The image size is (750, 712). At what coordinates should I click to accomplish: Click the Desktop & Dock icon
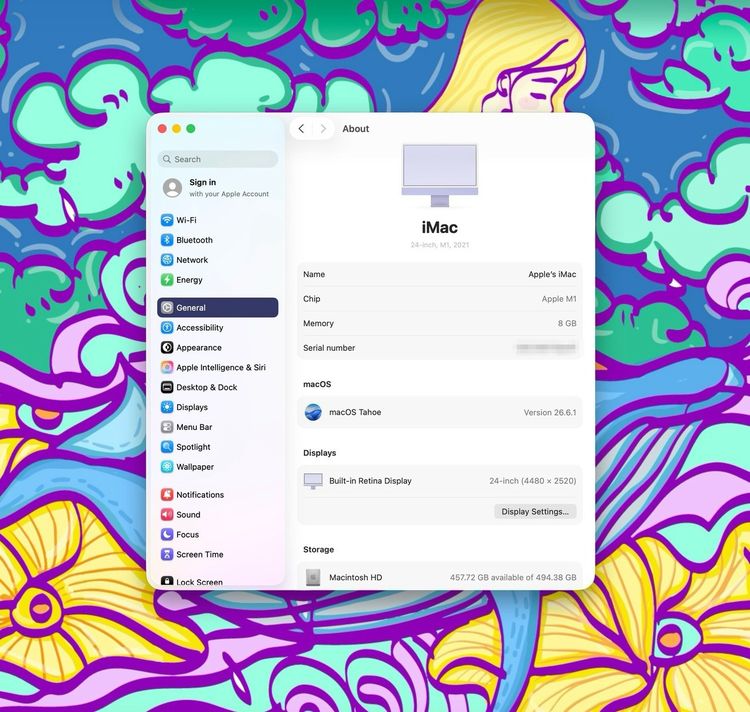[x=166, y=387]
